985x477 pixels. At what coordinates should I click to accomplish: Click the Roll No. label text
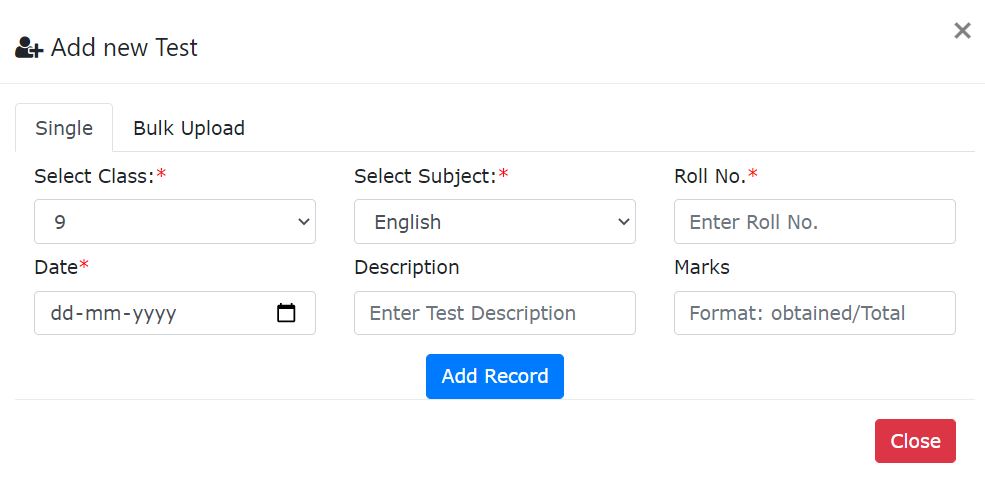[x=710, y=176]
